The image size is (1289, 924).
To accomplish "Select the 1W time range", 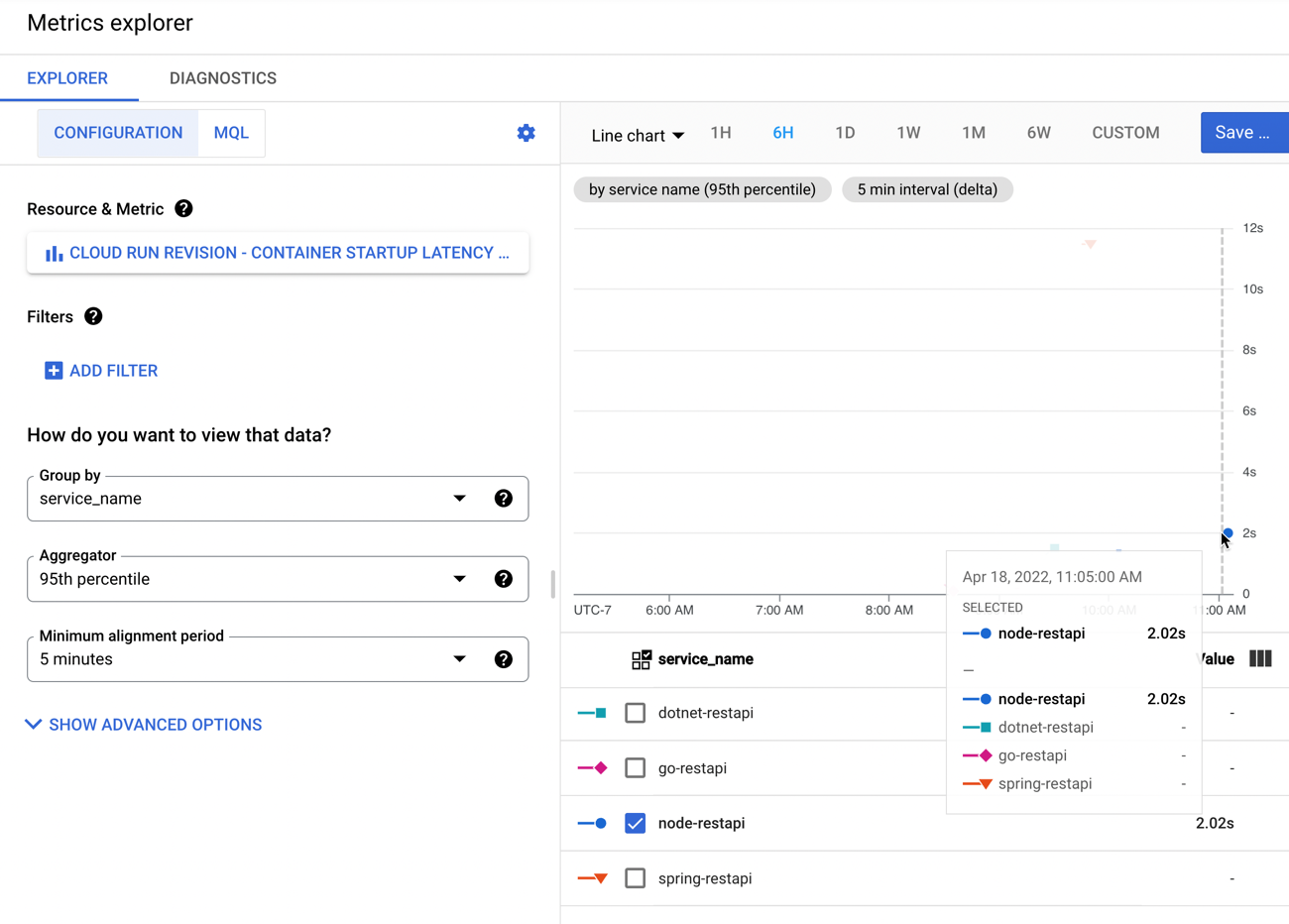I will (908, 133).
